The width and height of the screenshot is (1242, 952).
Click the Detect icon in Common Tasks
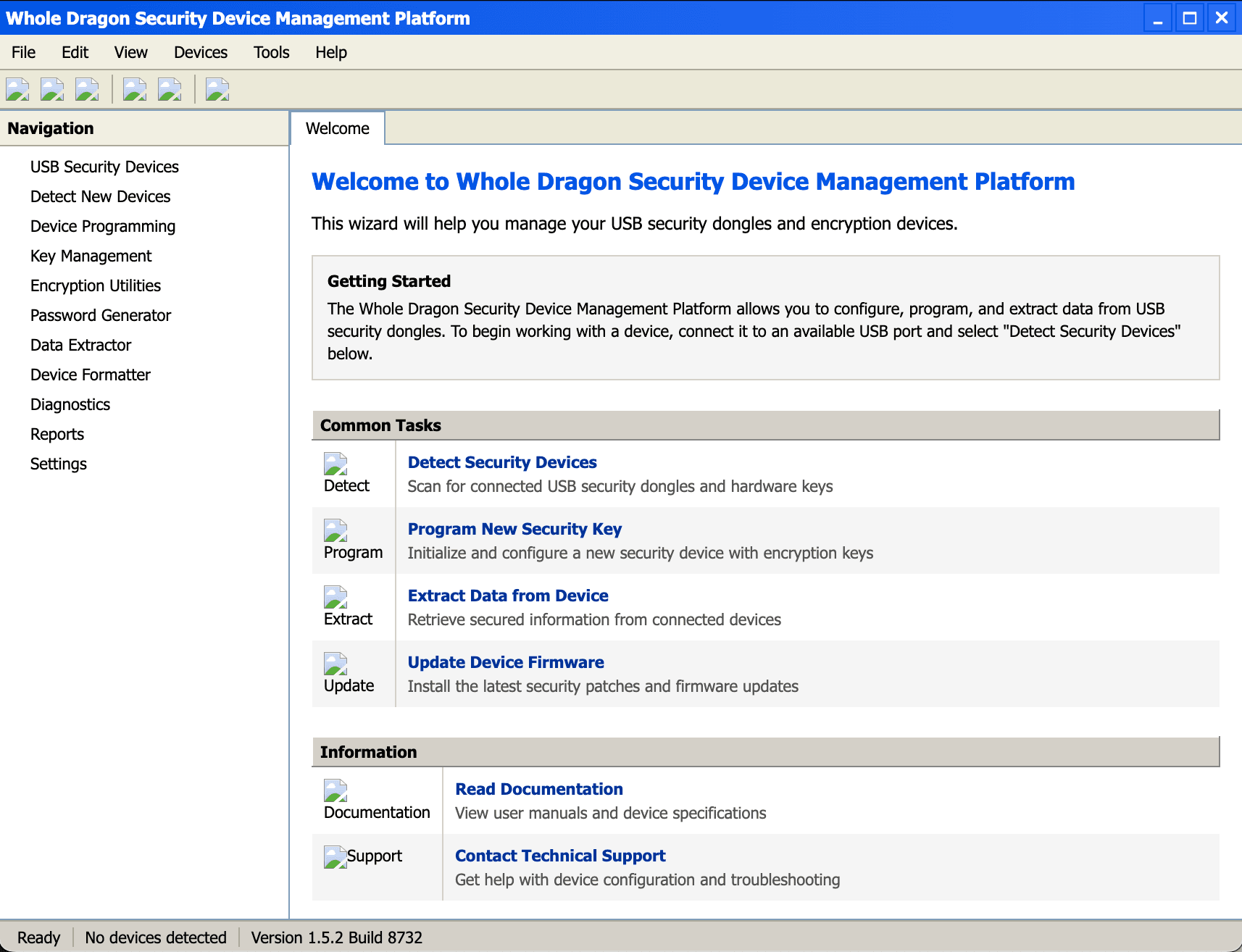click(x=335, y=464)
